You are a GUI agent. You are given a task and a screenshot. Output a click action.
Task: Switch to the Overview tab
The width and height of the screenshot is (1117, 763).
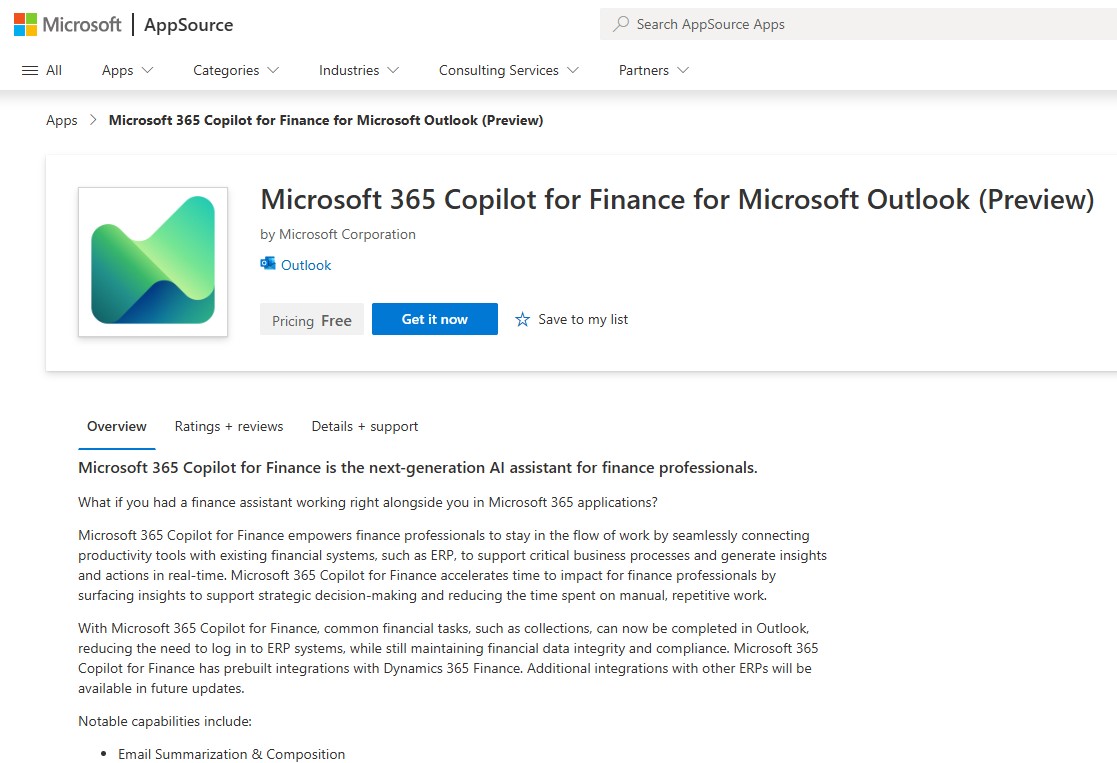pos(117,426)
